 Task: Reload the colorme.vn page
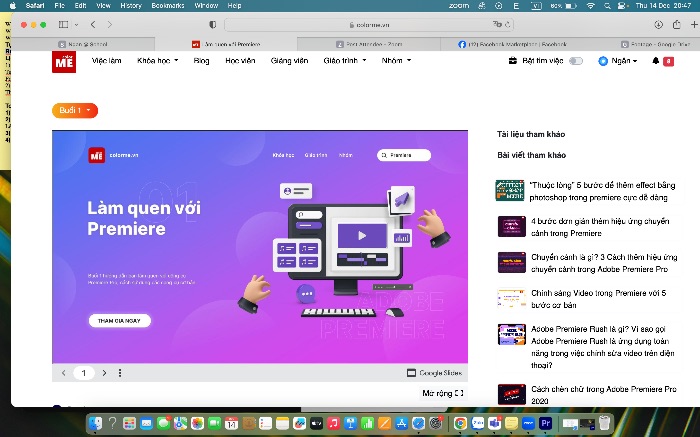point(507,25)
